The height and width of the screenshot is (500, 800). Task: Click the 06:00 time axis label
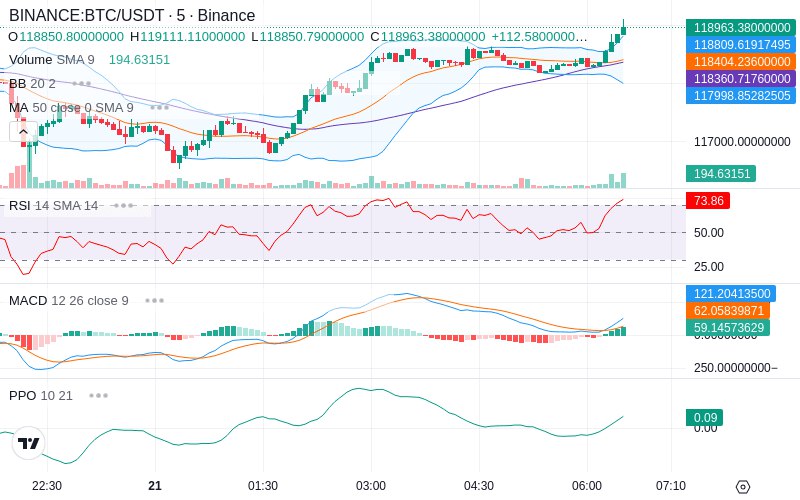587,486
